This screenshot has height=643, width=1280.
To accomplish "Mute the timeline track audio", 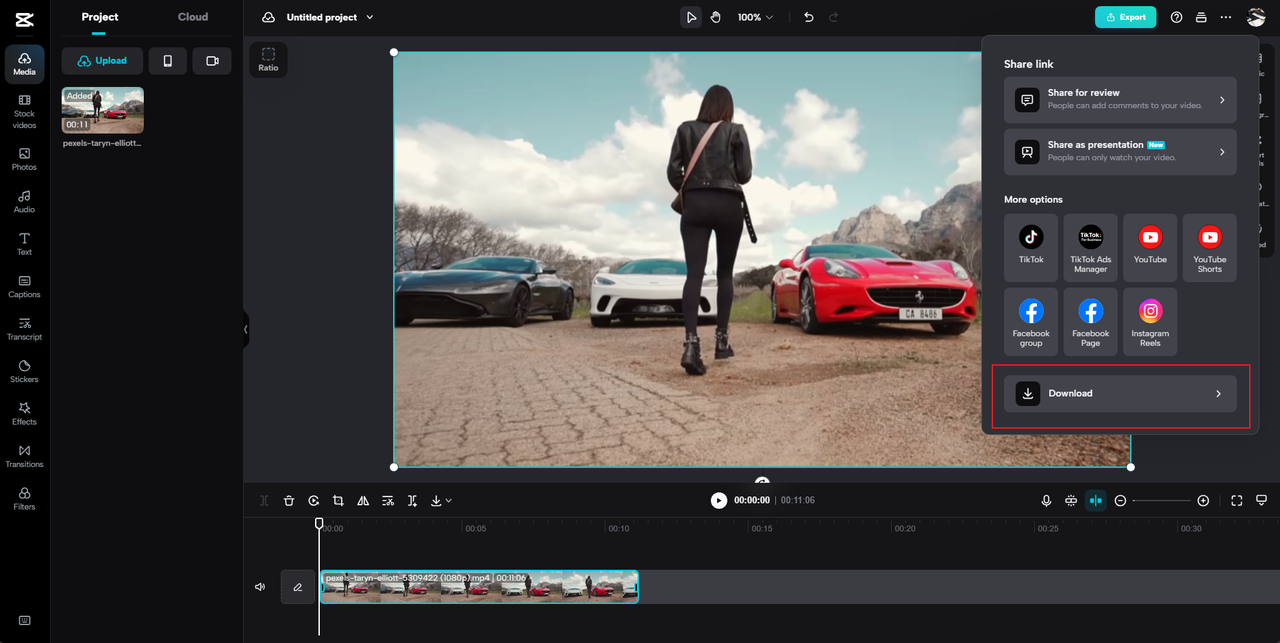I will tap(260, 587).
